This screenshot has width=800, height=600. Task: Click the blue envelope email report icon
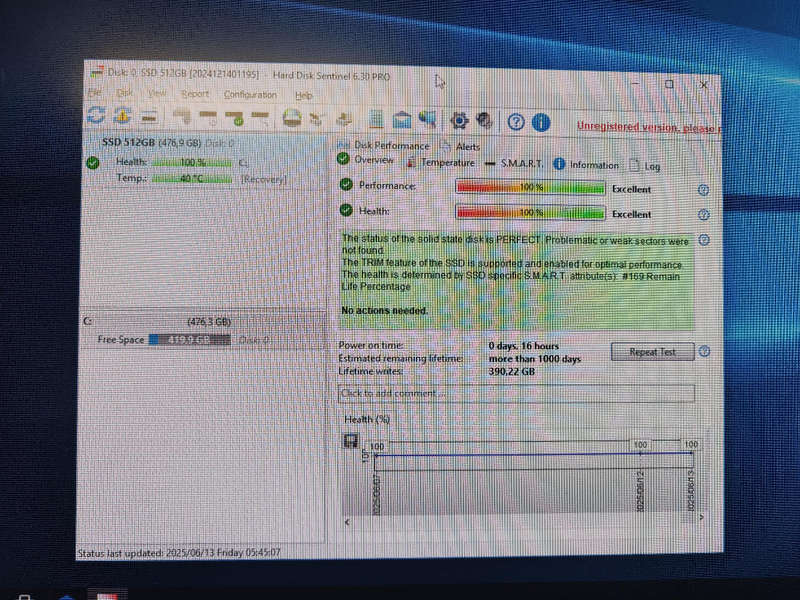[x=402, y=120]
